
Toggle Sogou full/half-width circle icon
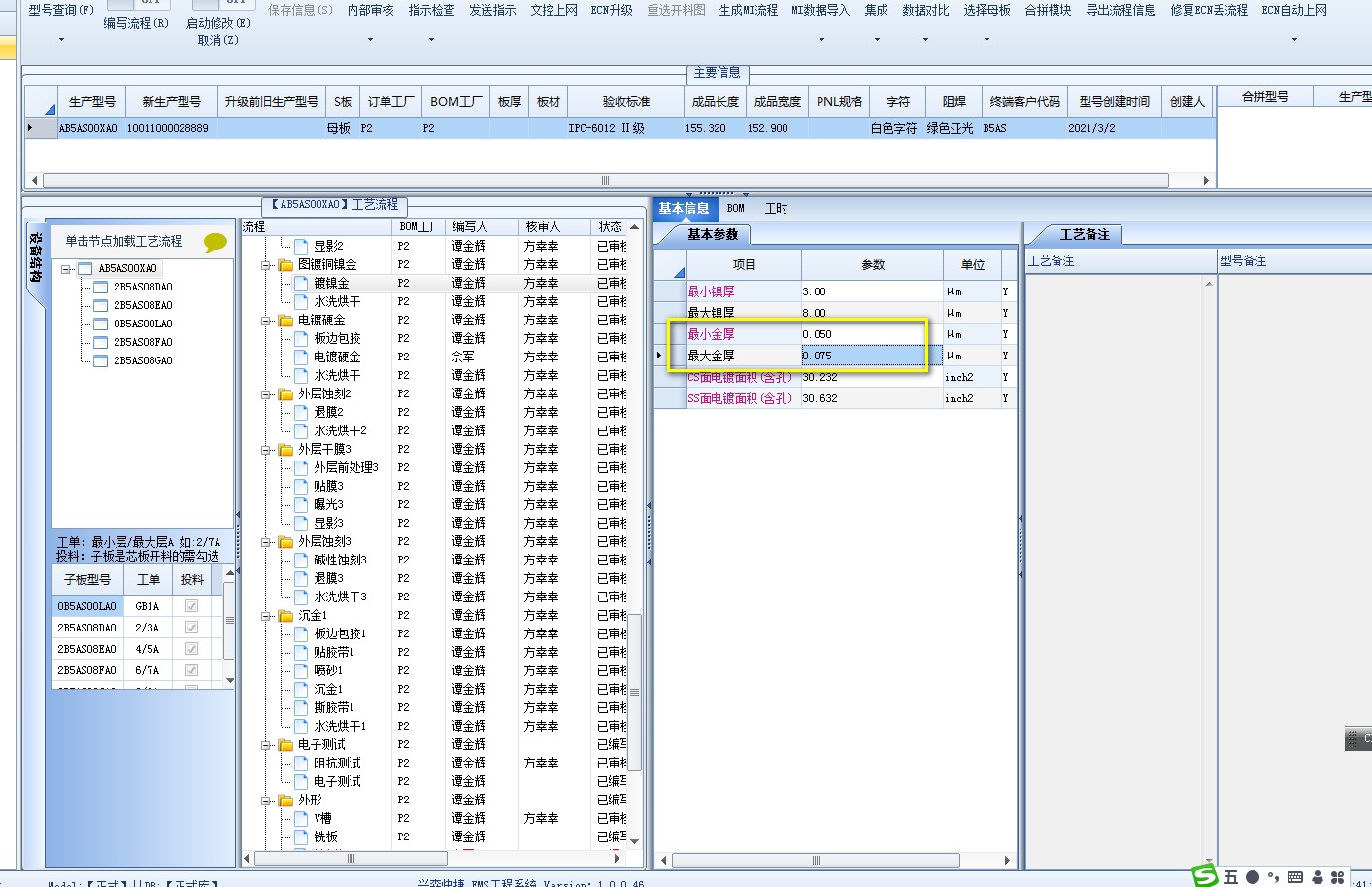pyautogui.click(x=1253, y=877)
